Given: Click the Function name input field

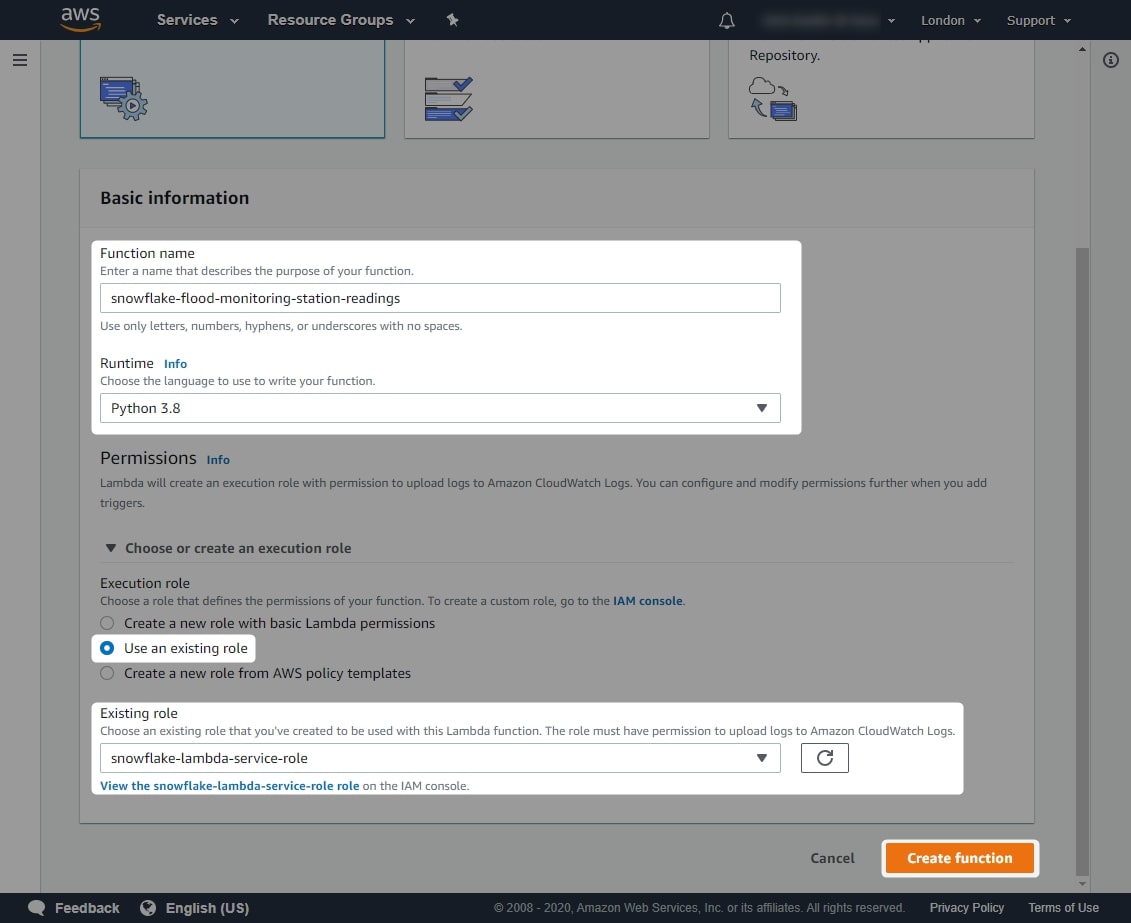Looking at the screenshot, I should 440,298.
